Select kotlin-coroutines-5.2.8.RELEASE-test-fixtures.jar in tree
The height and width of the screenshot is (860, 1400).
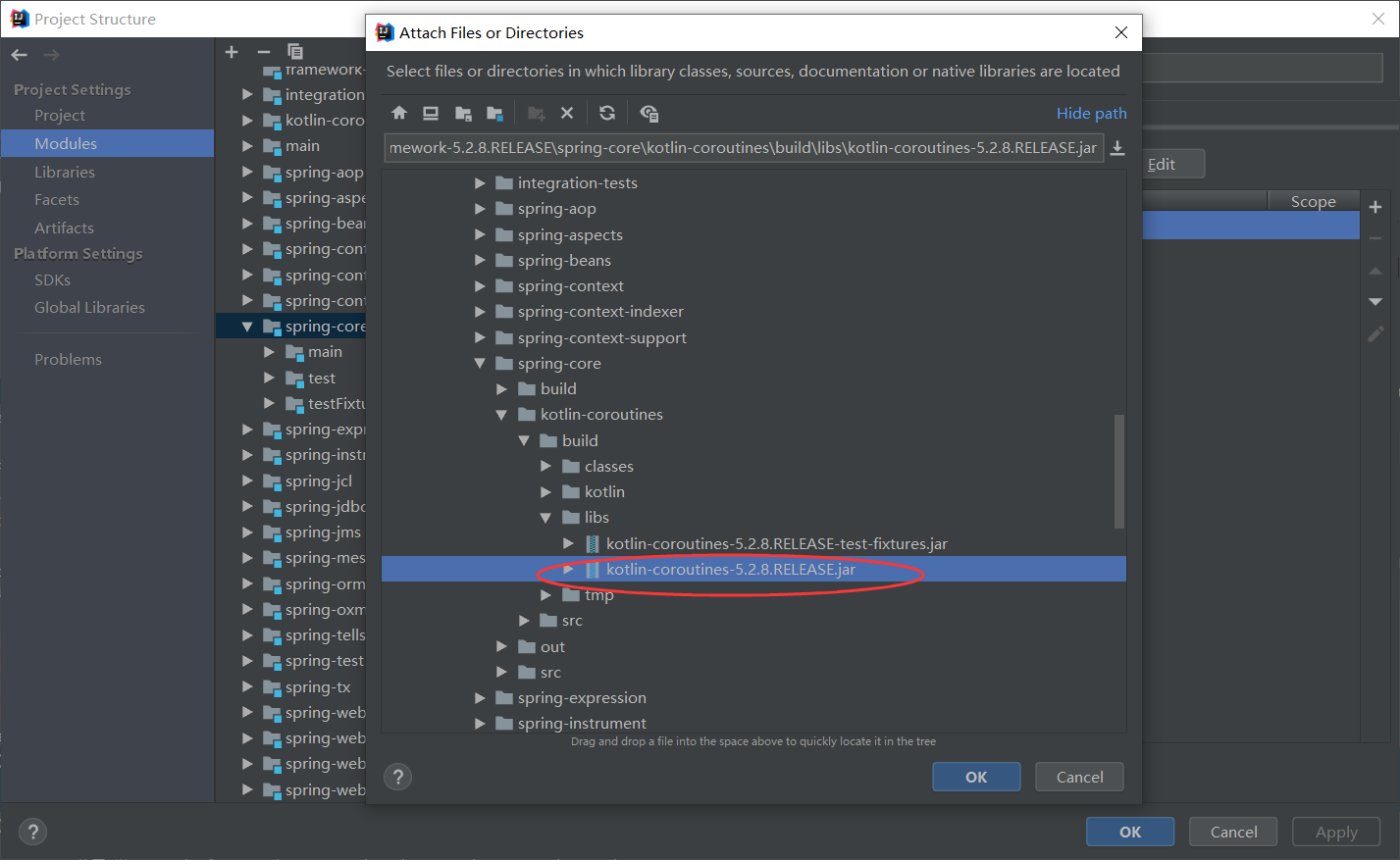(x=775, y=542)
